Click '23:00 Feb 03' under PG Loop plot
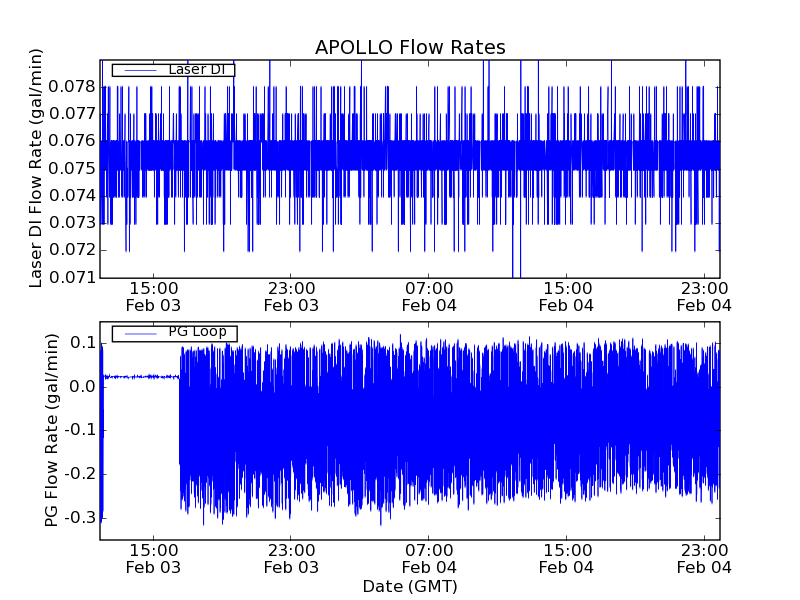Image resolution: width=800 pixels, height=600 pixels. click(291, 559)
